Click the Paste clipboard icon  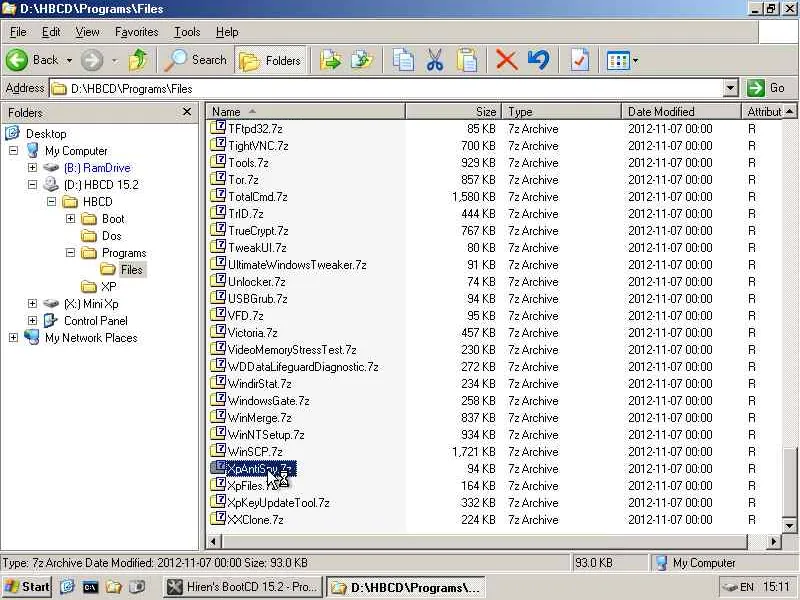coord(467,60)
